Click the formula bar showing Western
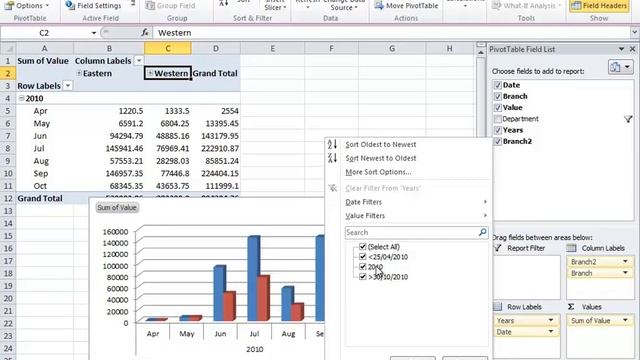The image size is (640, 360). click(391, 33)
